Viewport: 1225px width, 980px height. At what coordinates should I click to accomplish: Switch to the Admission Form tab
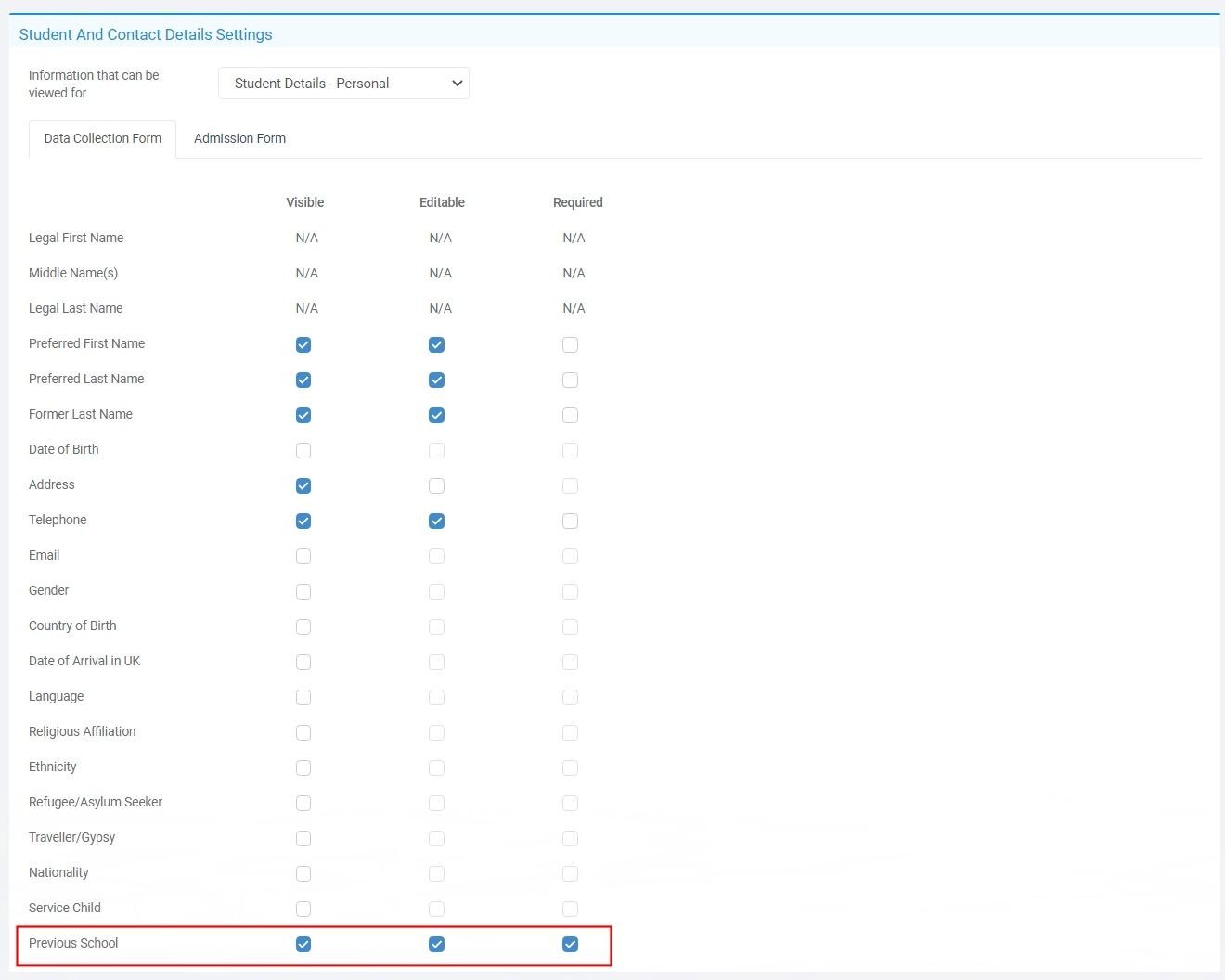(x=239, y=138)
